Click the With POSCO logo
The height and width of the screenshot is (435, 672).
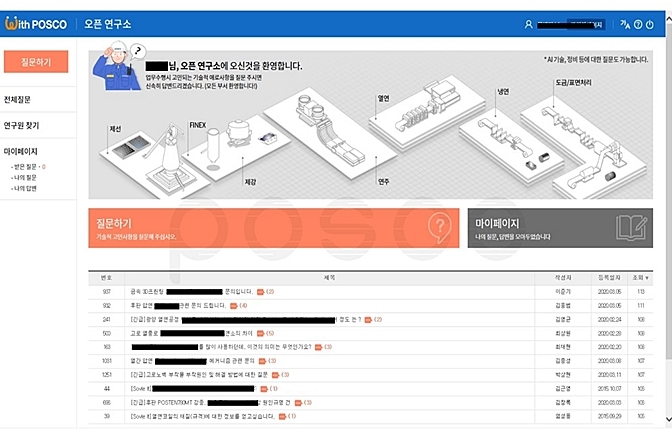pos(36,24)
